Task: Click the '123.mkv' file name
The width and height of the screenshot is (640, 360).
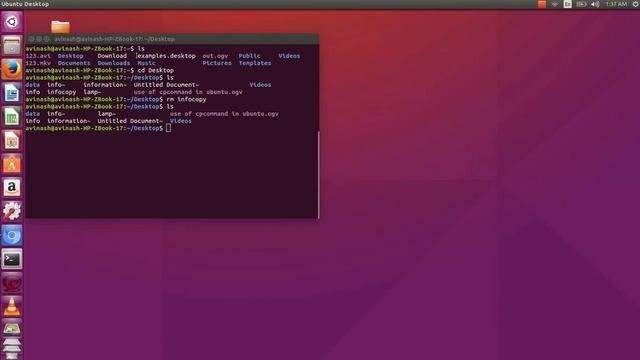Action: tap(38, 63)
